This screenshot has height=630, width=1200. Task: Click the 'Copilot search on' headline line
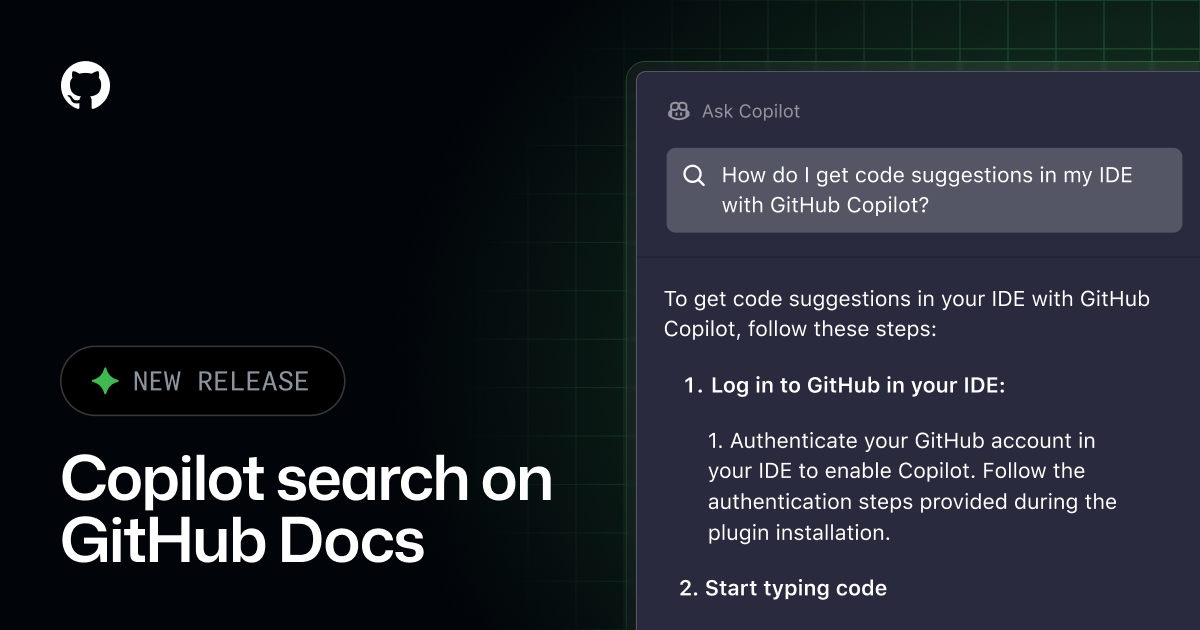coord(306,479)
